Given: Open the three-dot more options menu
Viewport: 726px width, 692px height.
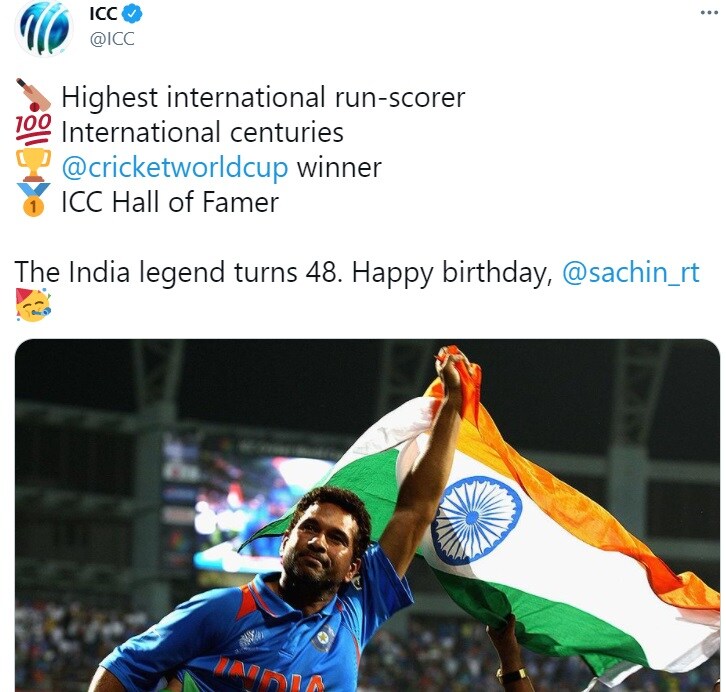Looking at the screenshot, I should pyautogui.click(x=709, y=12).
